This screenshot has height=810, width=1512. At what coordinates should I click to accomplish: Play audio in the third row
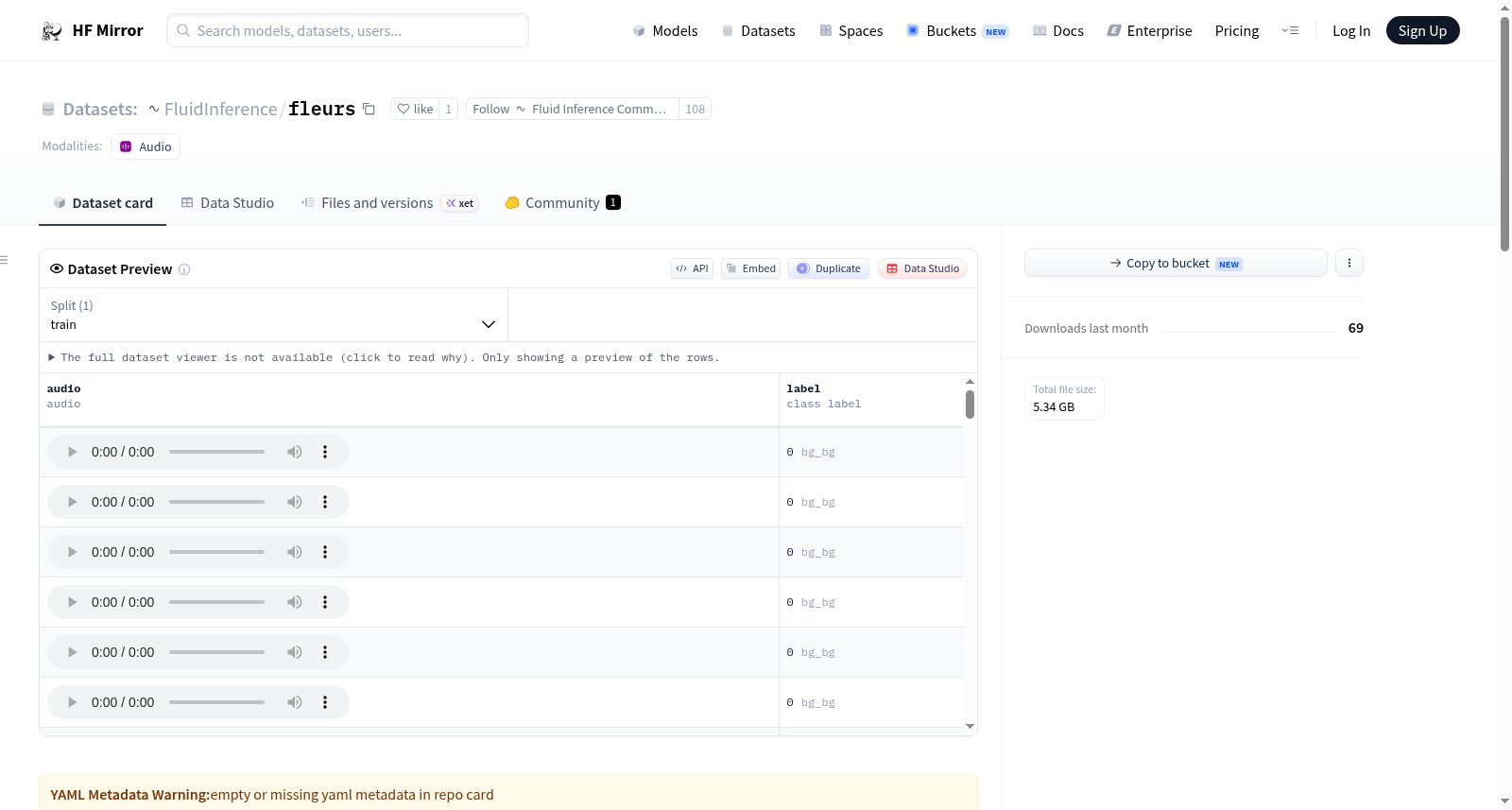coord(72,553)
